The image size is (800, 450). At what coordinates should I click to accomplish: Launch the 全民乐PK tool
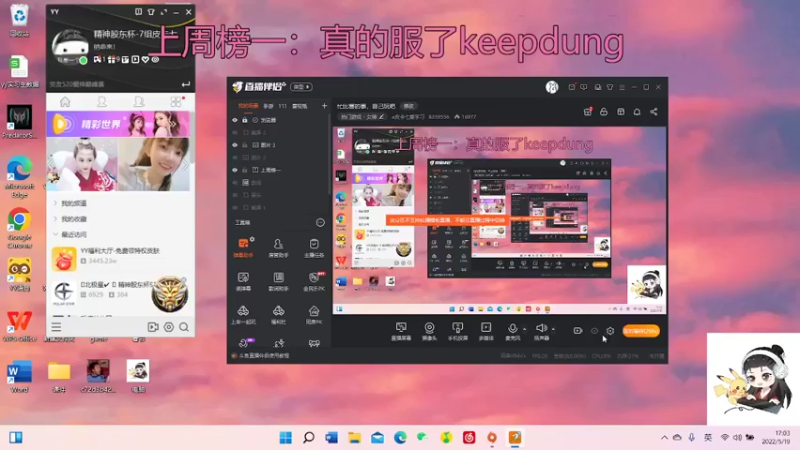click(314, 281)
